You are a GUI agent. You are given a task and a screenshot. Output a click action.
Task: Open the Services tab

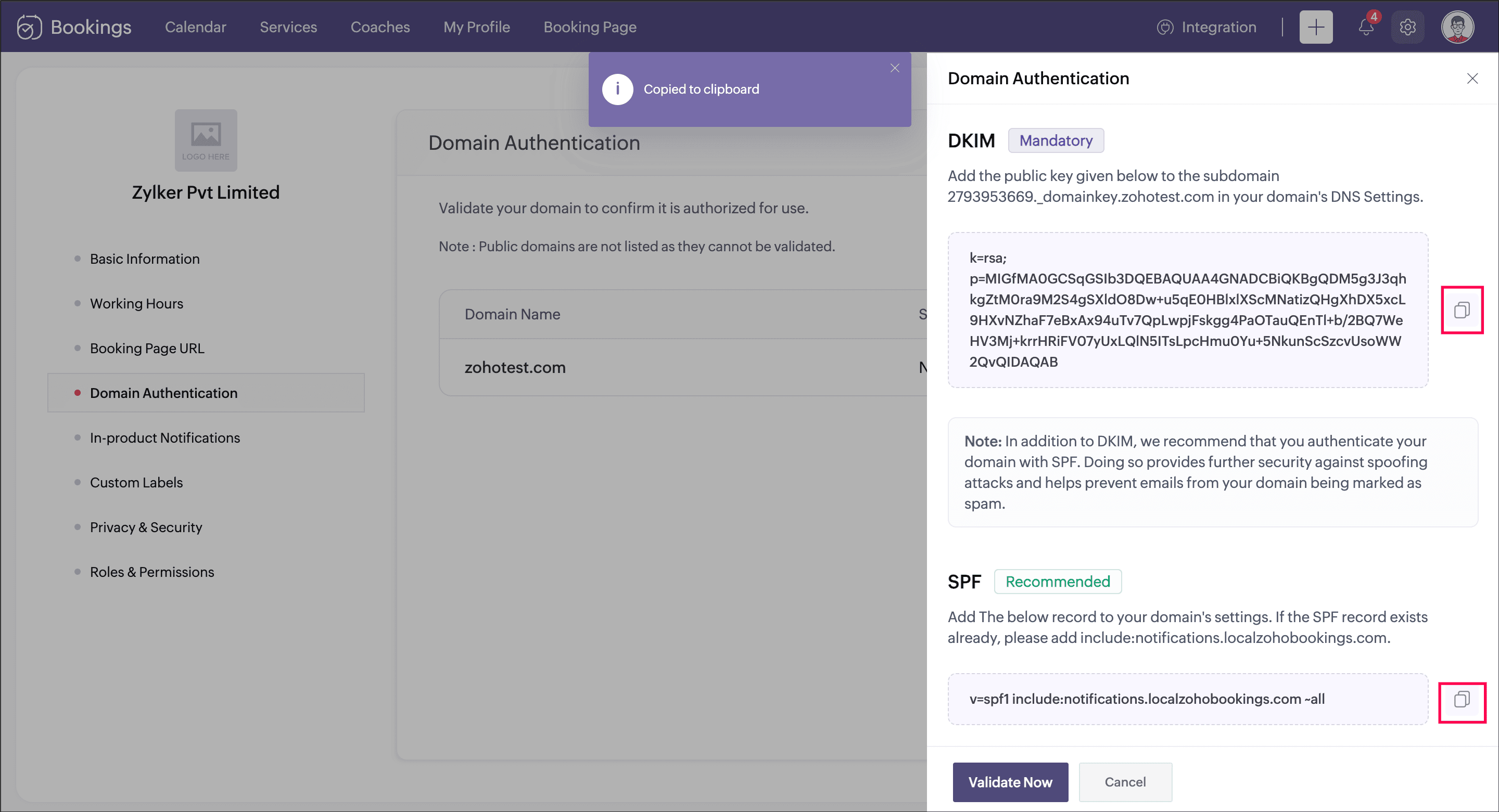[x=288, y=28]
